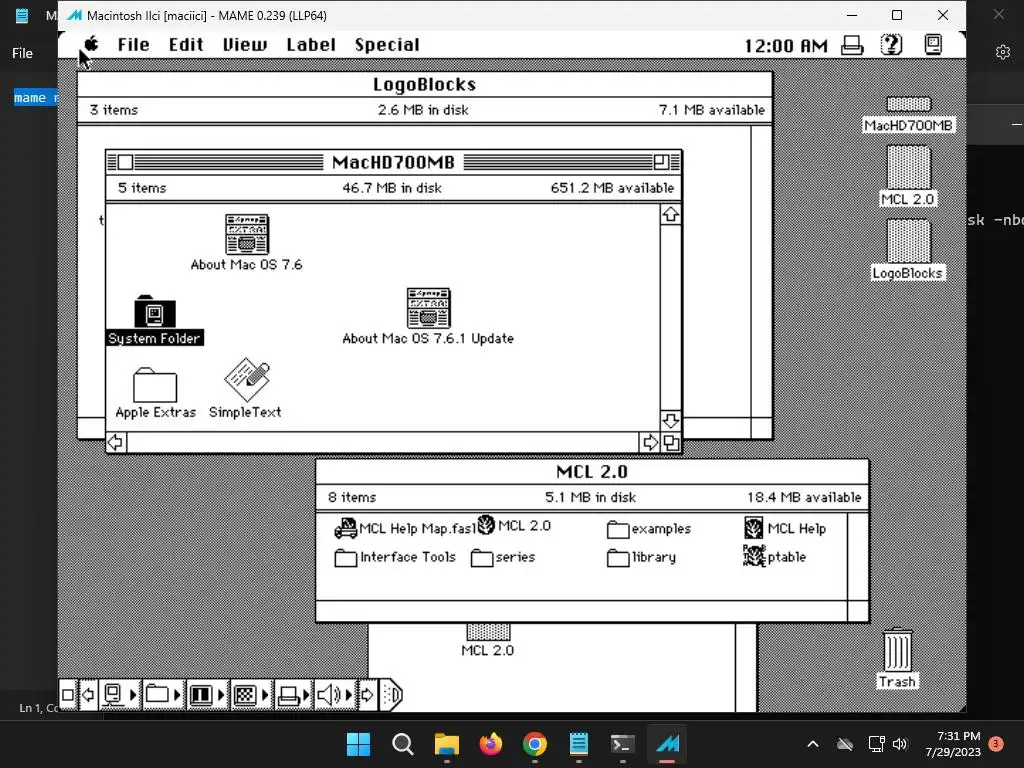1024x768 pixels.
Task: Open the monitor bit depth Control Strip module
Action: click(207, 695)
